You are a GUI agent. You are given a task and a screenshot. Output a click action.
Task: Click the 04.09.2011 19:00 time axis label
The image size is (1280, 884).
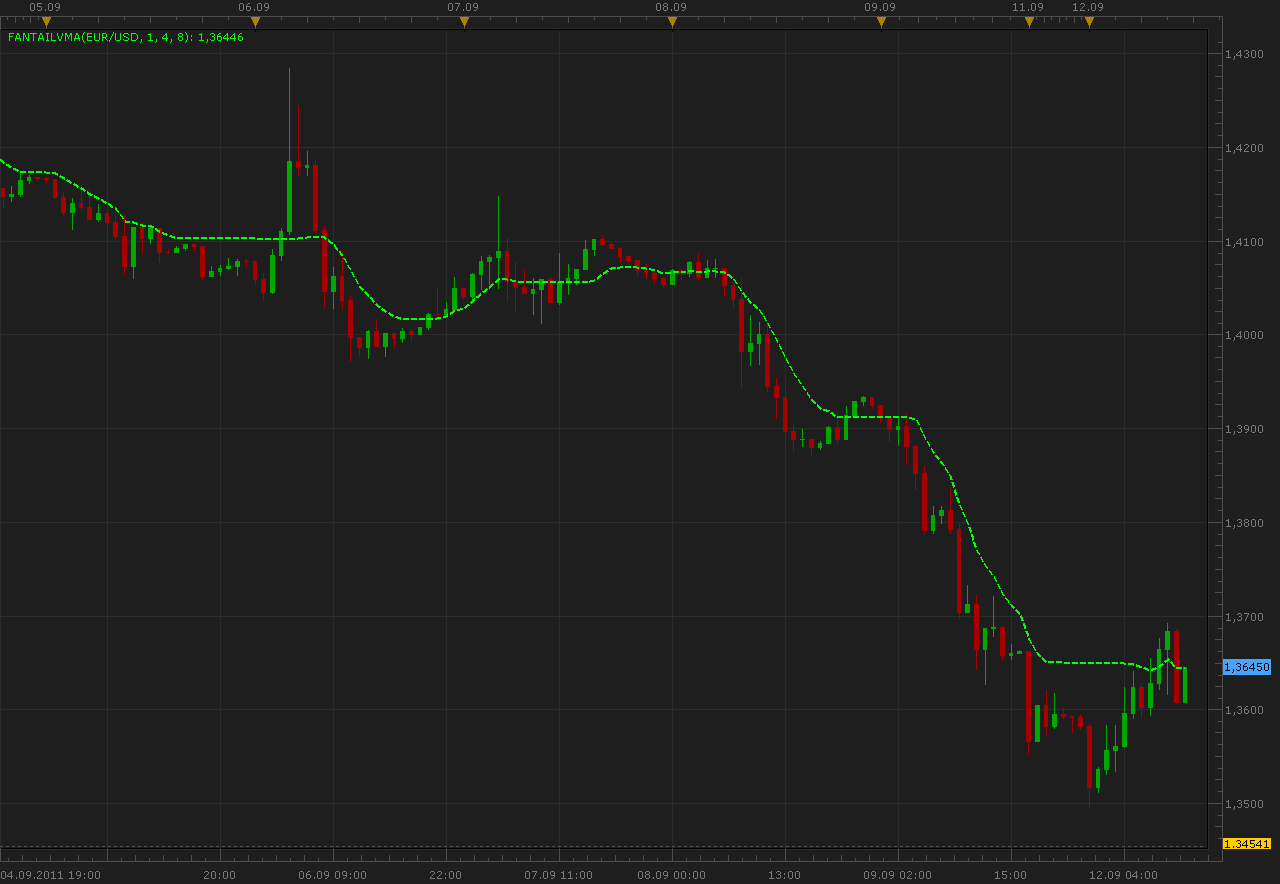click(51, 875)
